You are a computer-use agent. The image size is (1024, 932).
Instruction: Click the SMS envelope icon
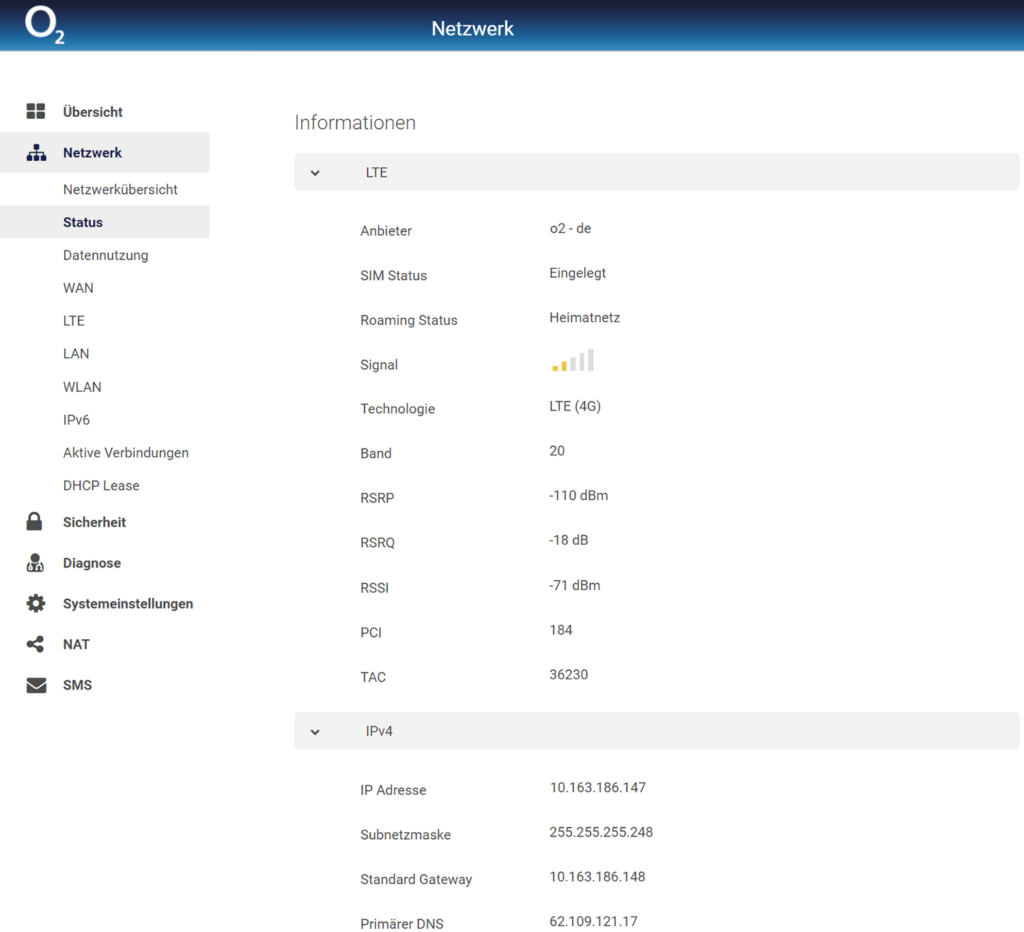[36, 686]
